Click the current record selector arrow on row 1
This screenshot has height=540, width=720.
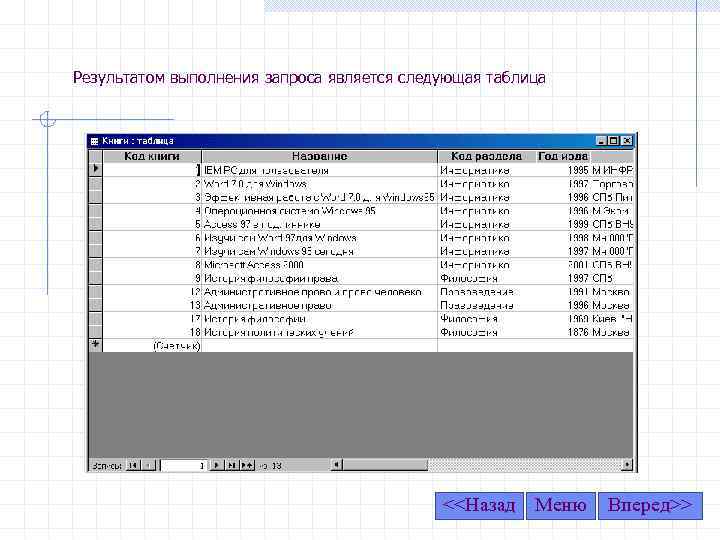(96, 169)
